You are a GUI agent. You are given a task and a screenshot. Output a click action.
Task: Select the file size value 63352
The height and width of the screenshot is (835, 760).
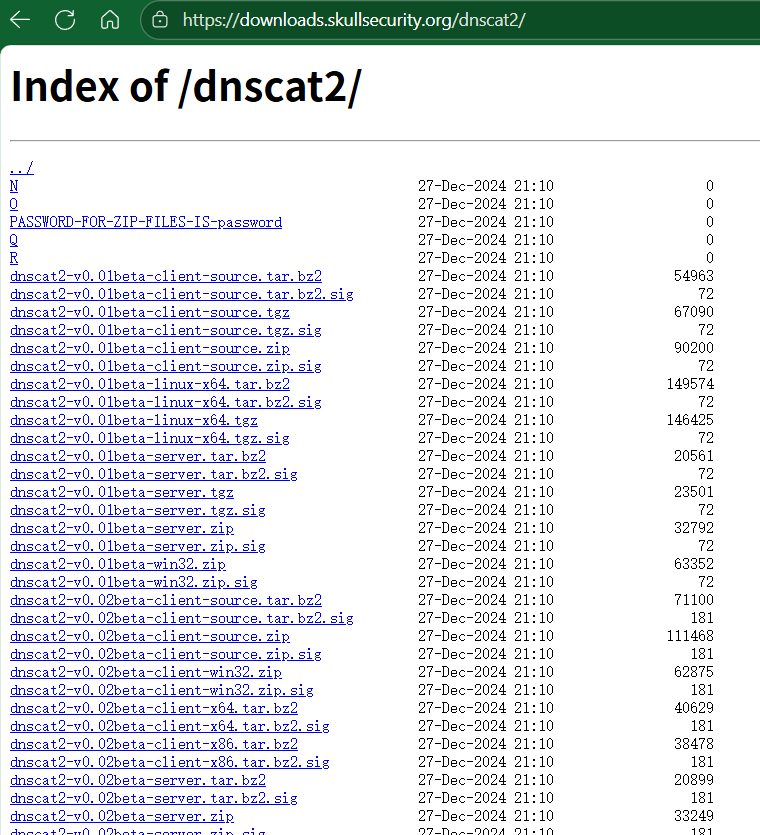[x=693, y=564]
